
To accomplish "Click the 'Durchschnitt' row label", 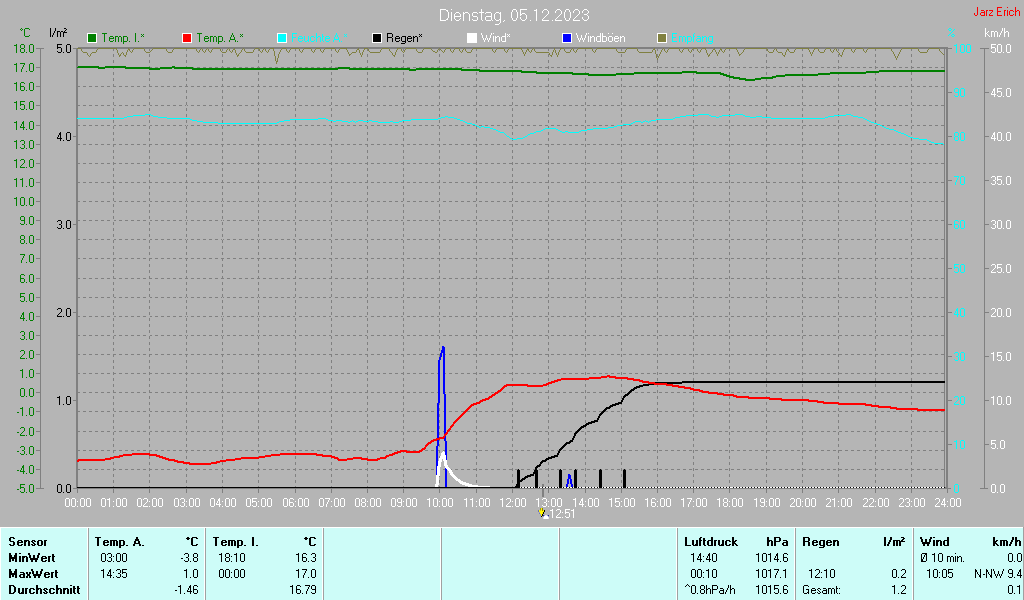I will pos(44,590).
